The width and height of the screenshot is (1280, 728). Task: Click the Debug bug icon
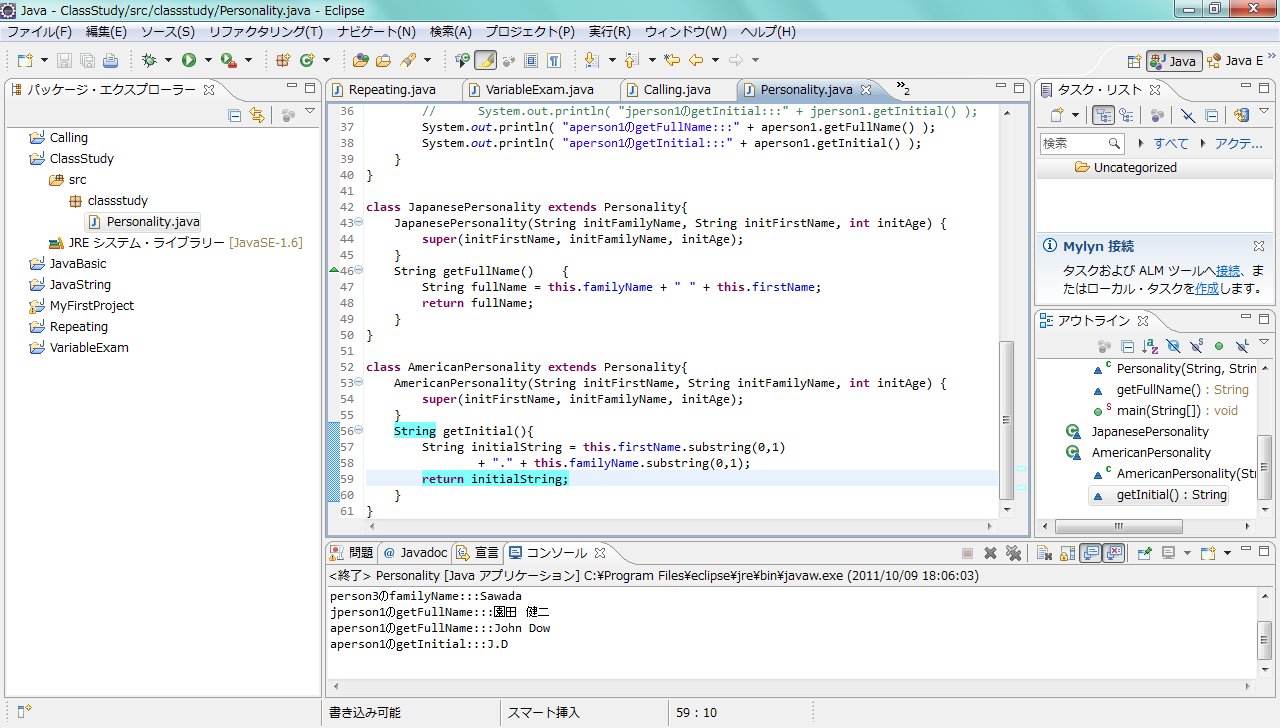point(149,60)
